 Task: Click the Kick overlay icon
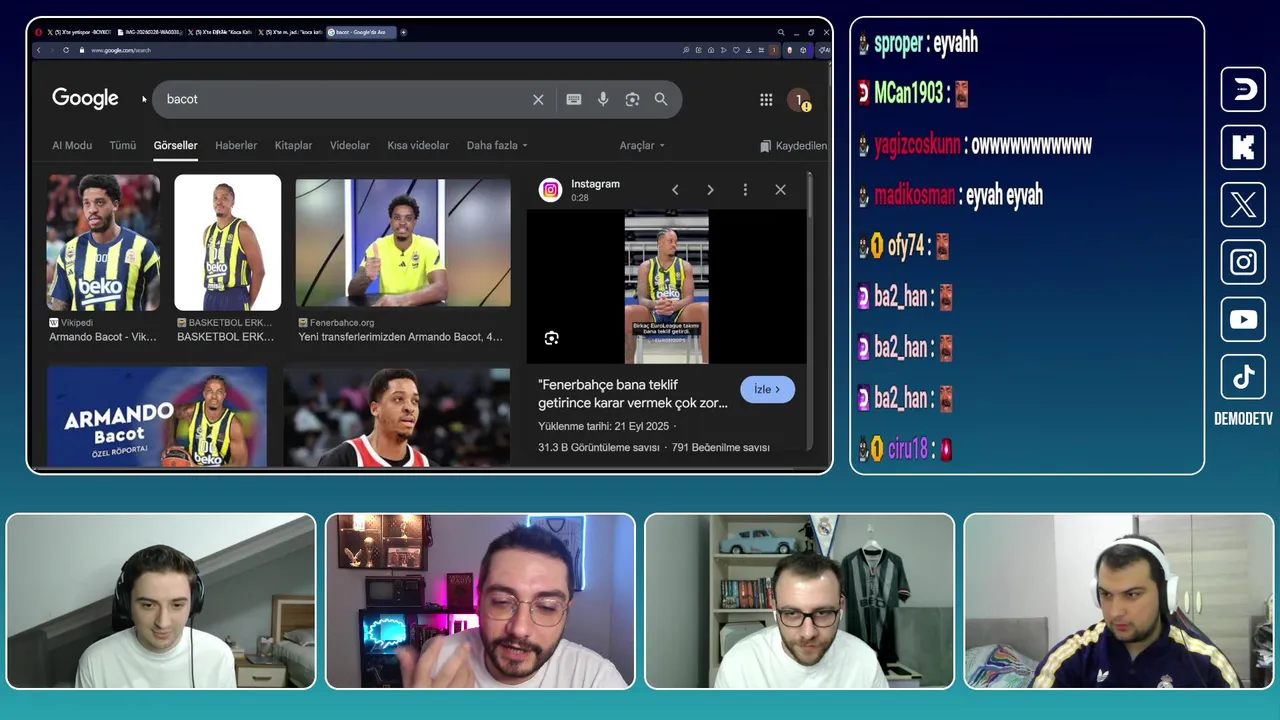[x=1243, y=148]
